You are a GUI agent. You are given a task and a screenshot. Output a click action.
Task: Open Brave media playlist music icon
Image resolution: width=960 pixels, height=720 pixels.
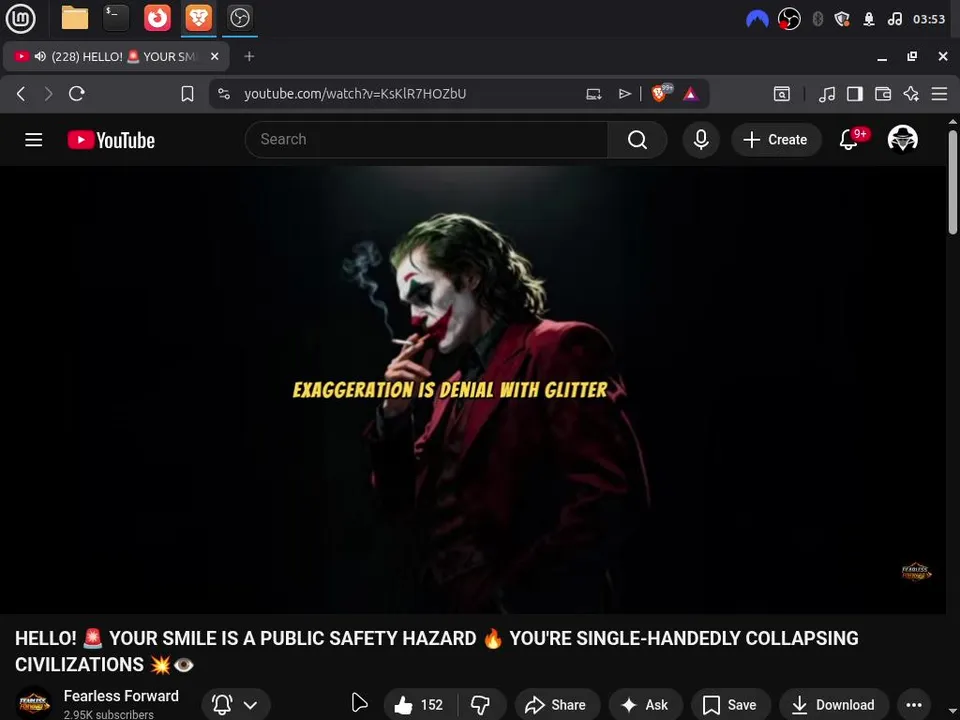827,94
